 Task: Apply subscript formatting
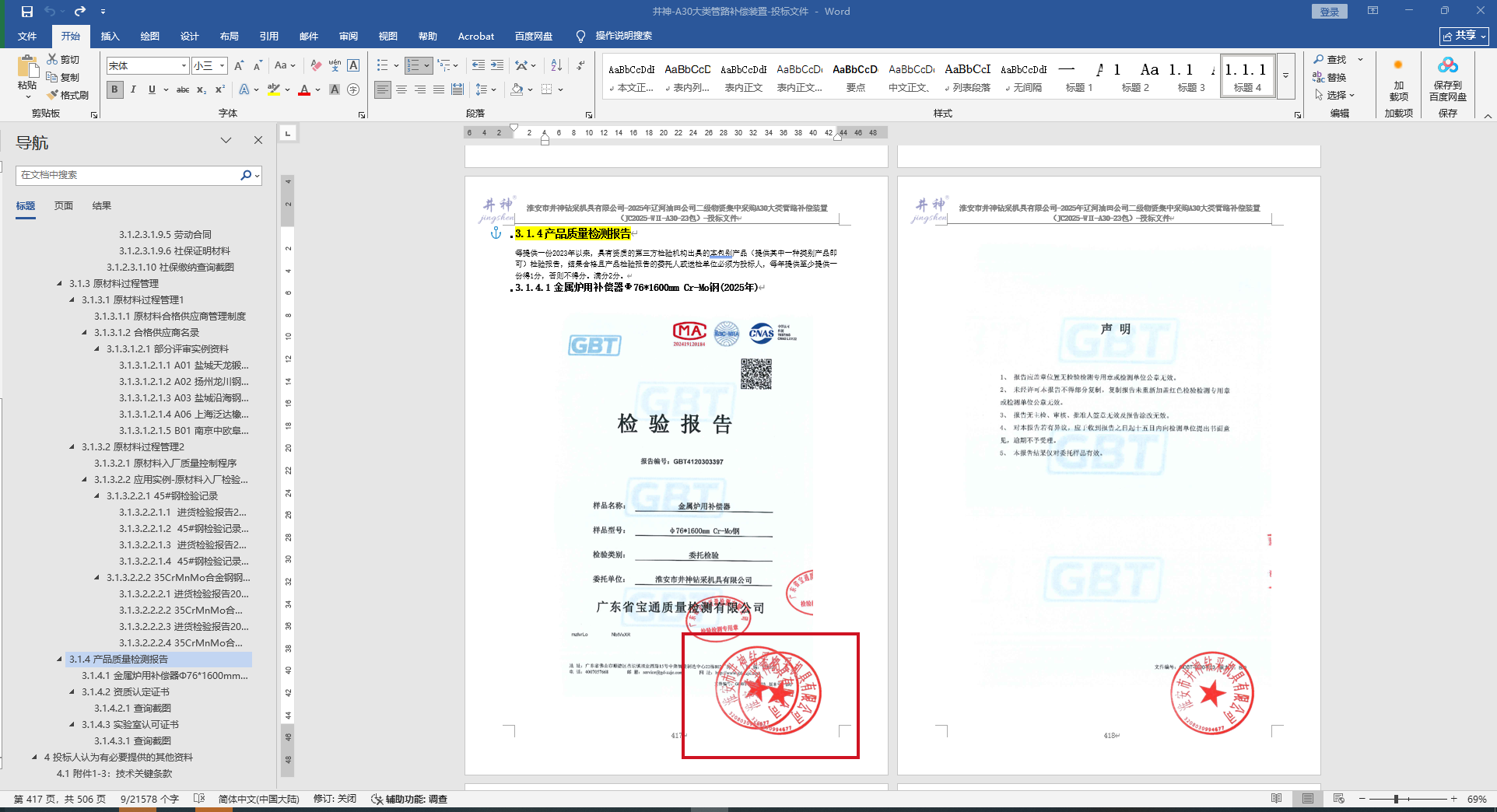[202, 89]
